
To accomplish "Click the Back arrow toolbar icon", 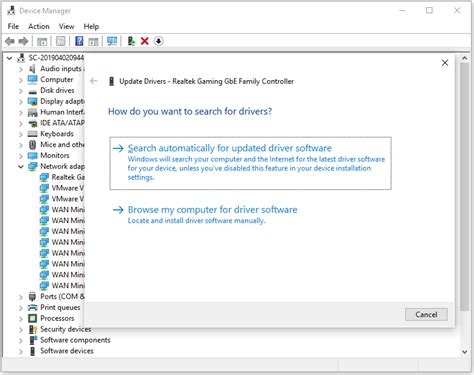I will (10, 41).
